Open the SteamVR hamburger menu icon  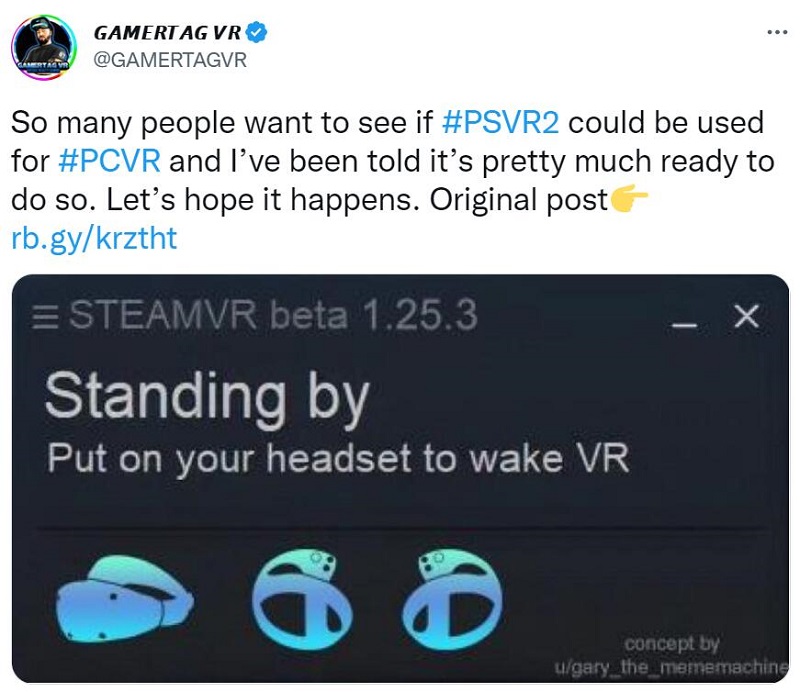45,316
